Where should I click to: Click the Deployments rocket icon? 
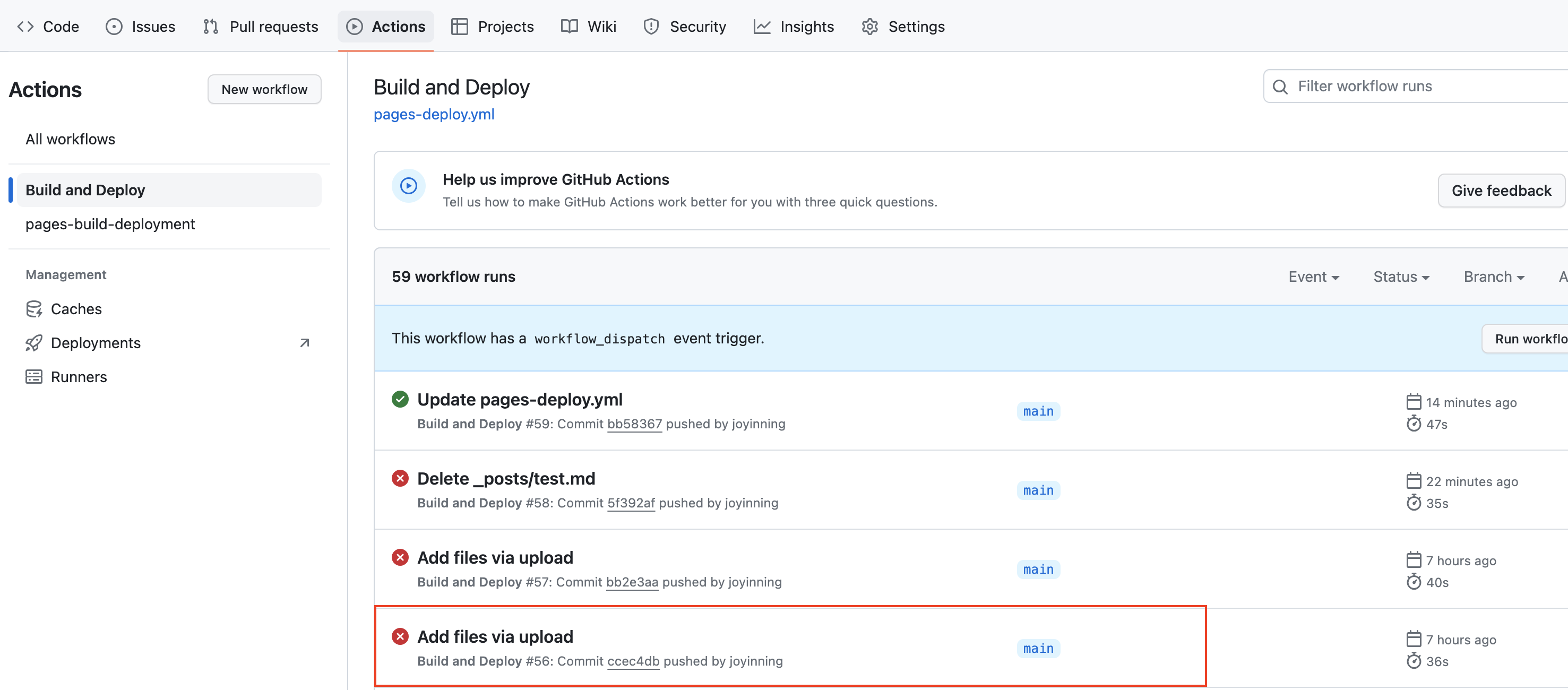click(34, 343)
